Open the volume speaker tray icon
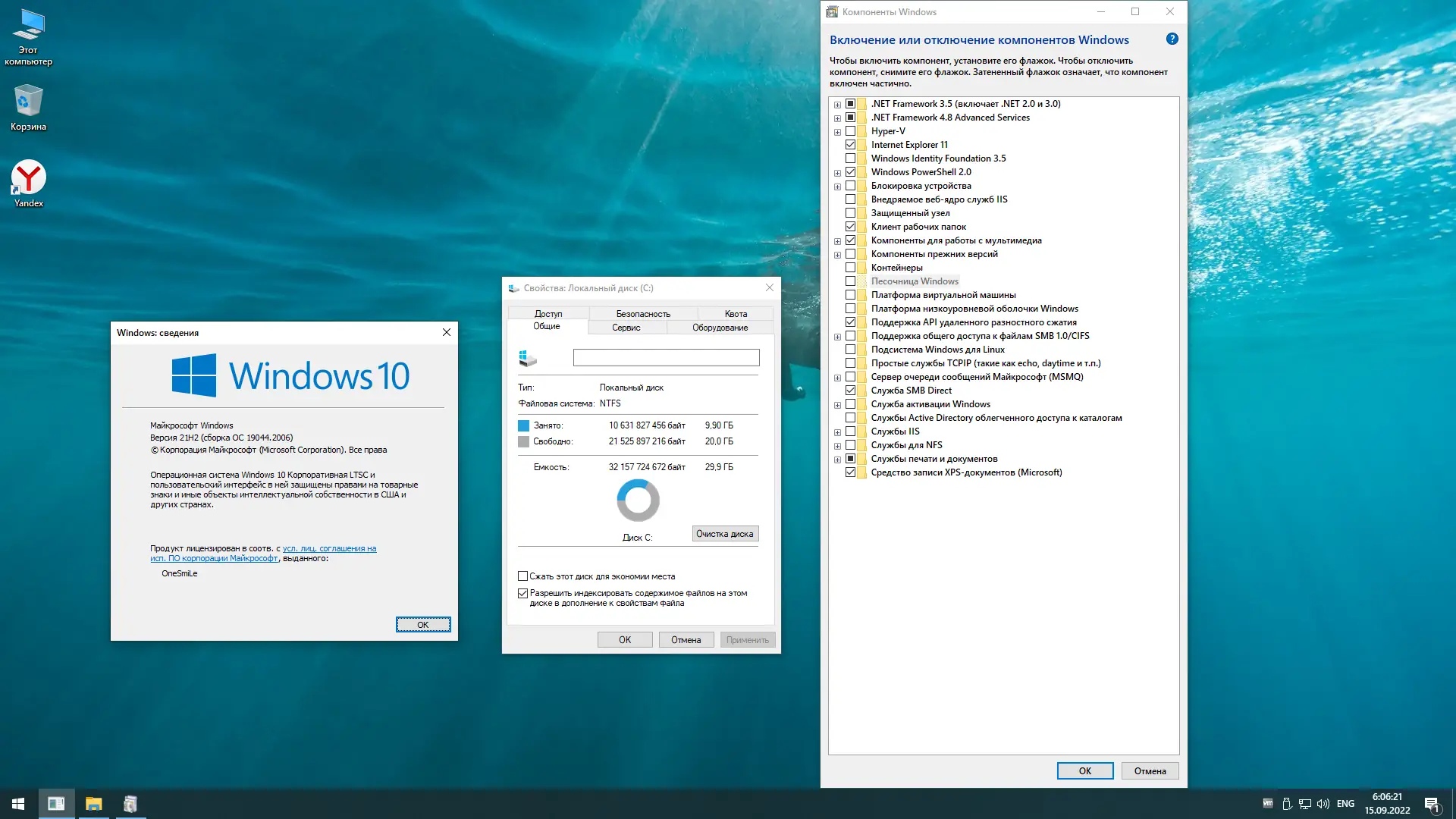This screenshot has width=1456, height=819. (x=1323, y=804)
